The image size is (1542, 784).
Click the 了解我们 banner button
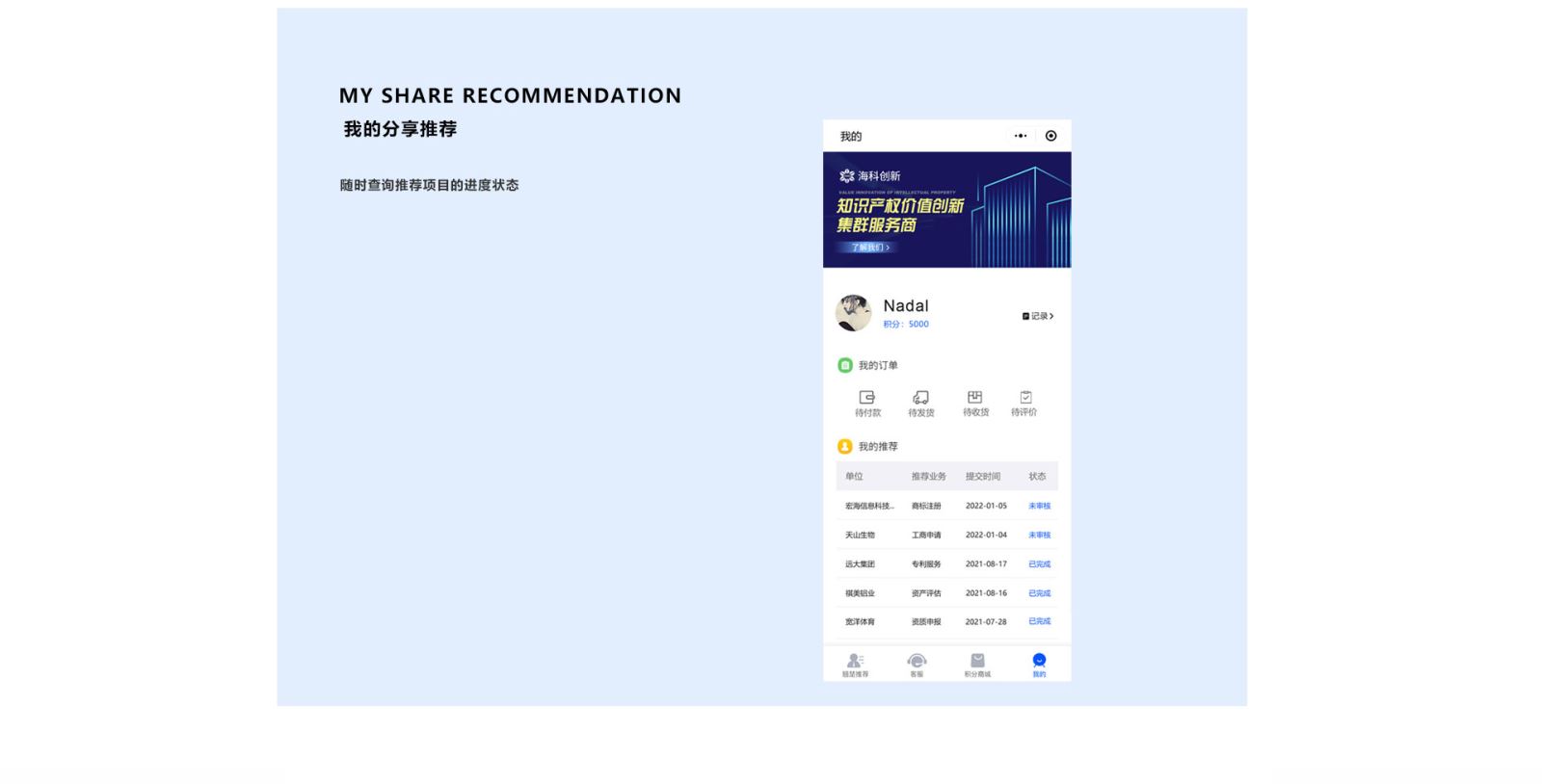pyautogui.click(x=869, y=248)
